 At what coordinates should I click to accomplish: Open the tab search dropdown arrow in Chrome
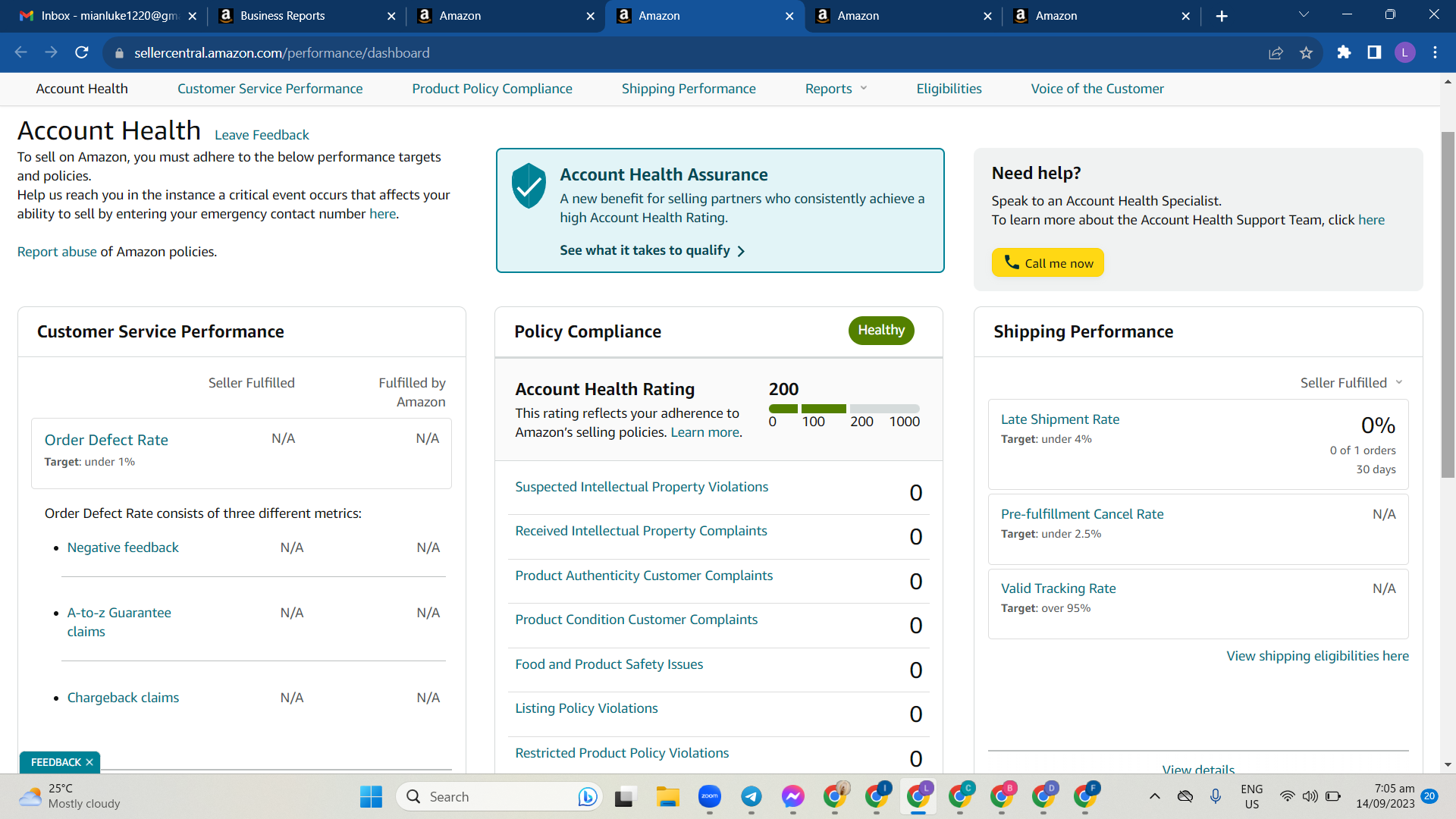click(x=1304, y=15)
